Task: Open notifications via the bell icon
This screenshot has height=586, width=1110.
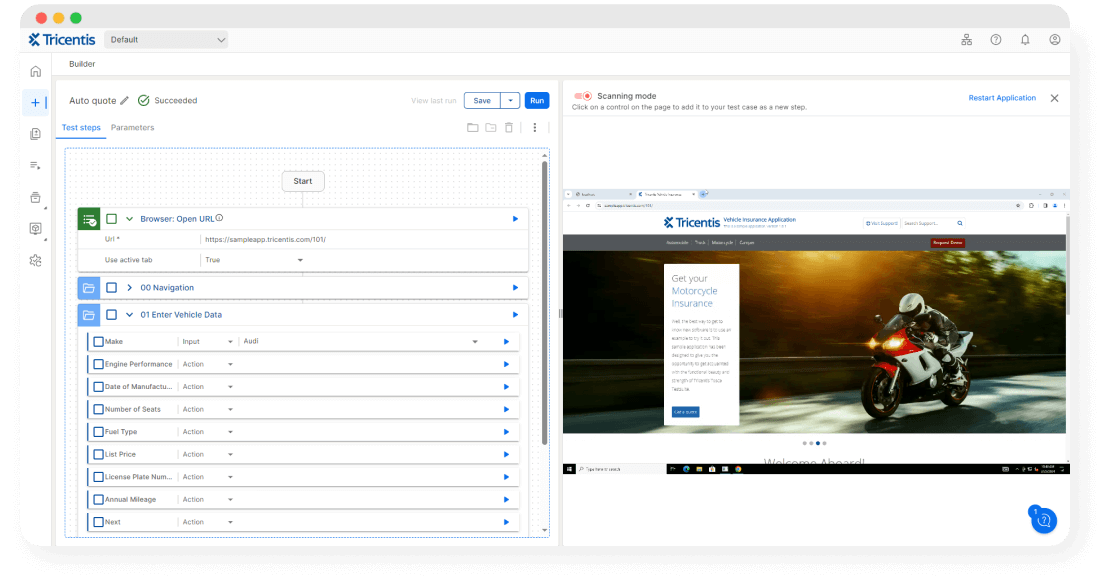Action: 1024,39
